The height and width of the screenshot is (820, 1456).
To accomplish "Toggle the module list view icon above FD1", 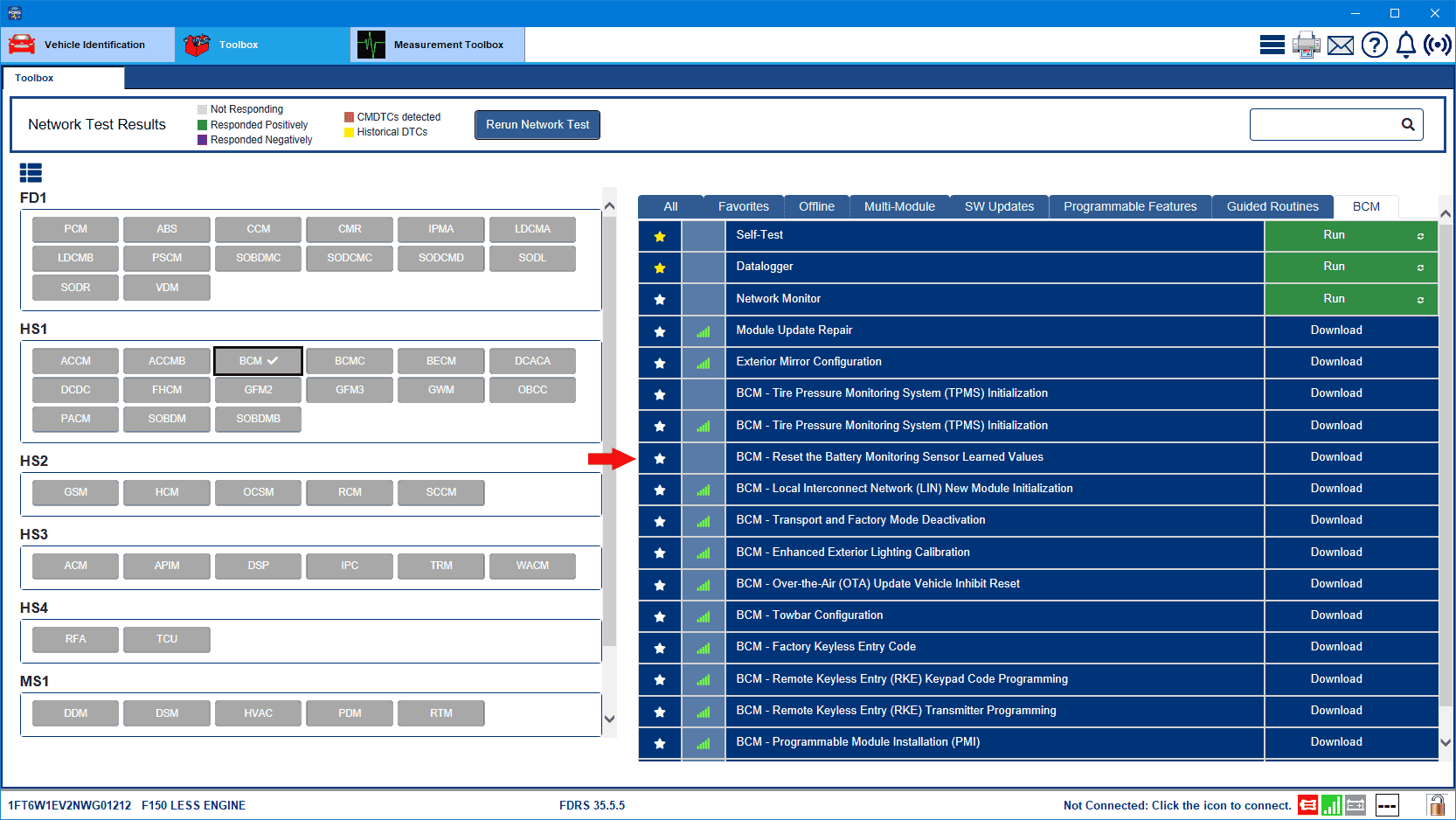I will pos(31,172).
